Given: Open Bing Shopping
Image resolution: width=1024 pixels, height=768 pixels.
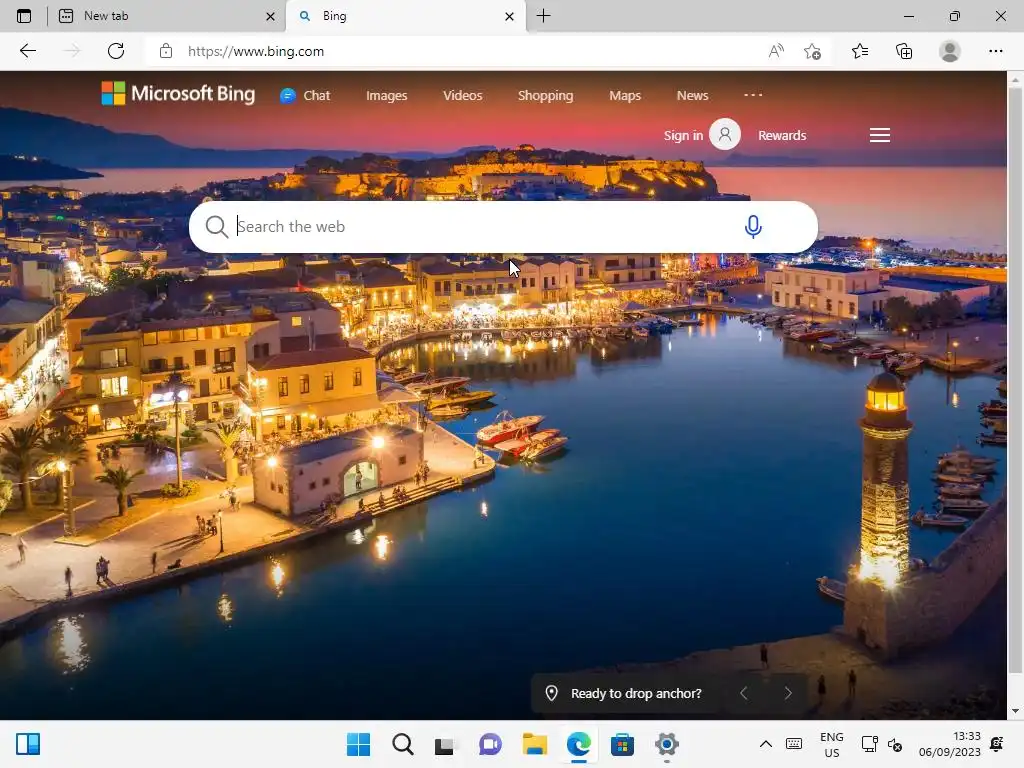Looking at the screenshot, I should (545, 95).
